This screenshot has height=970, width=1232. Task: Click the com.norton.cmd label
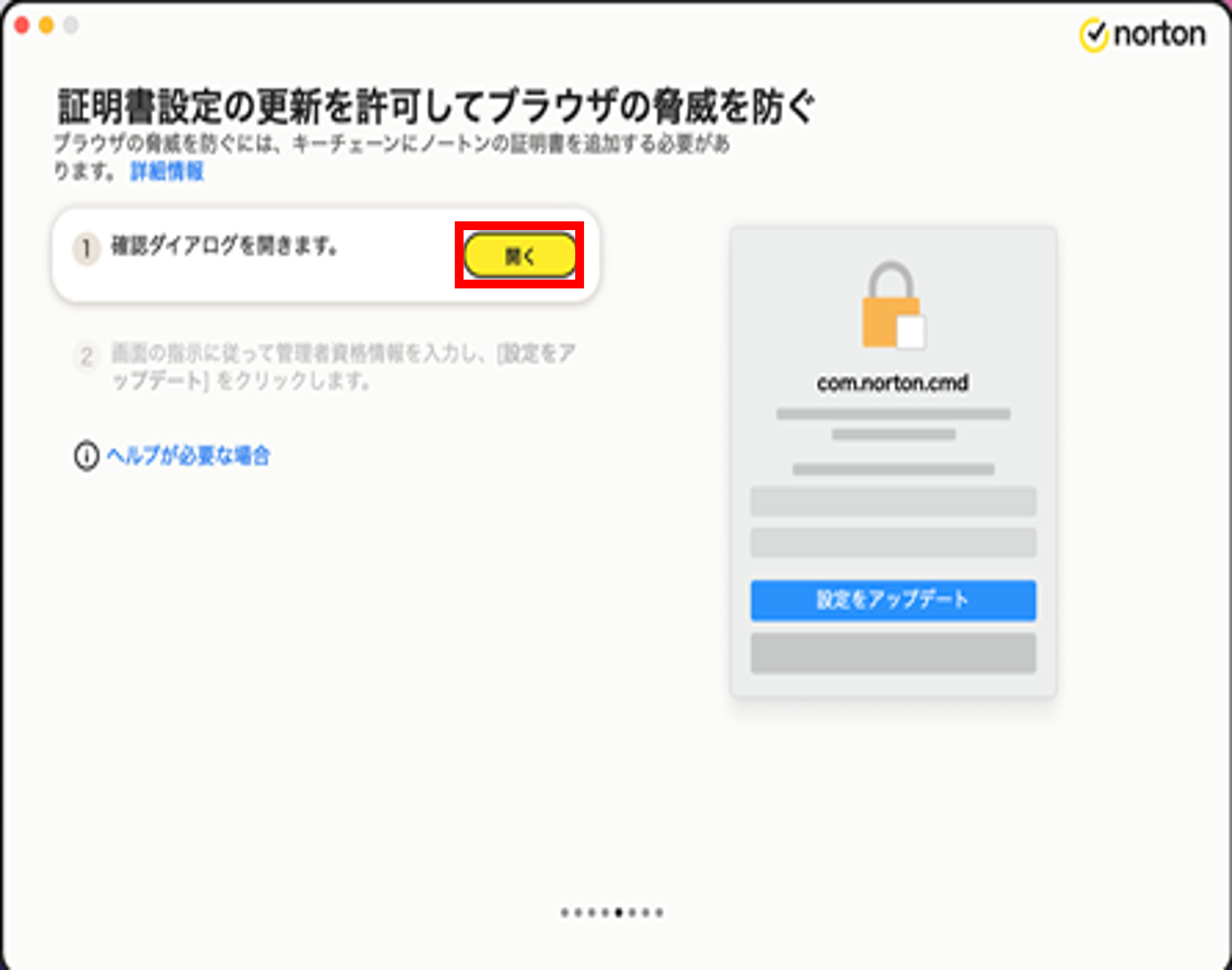tap(893, 382)
